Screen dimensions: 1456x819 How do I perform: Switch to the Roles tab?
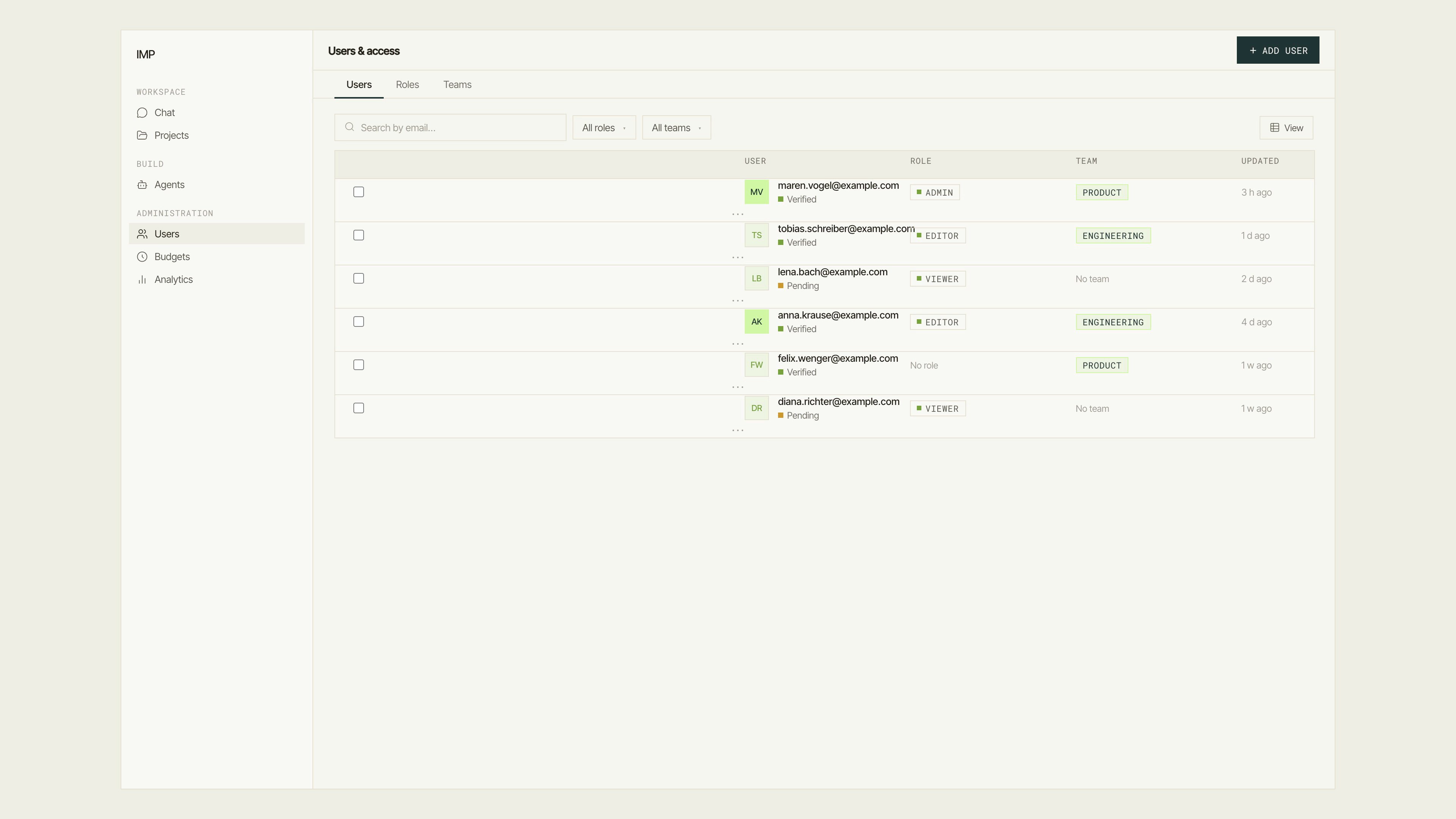click(408, 85)
